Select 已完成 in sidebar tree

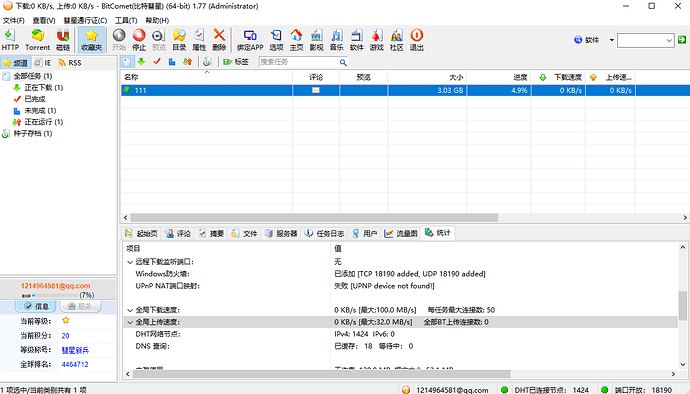pos(35,99)
